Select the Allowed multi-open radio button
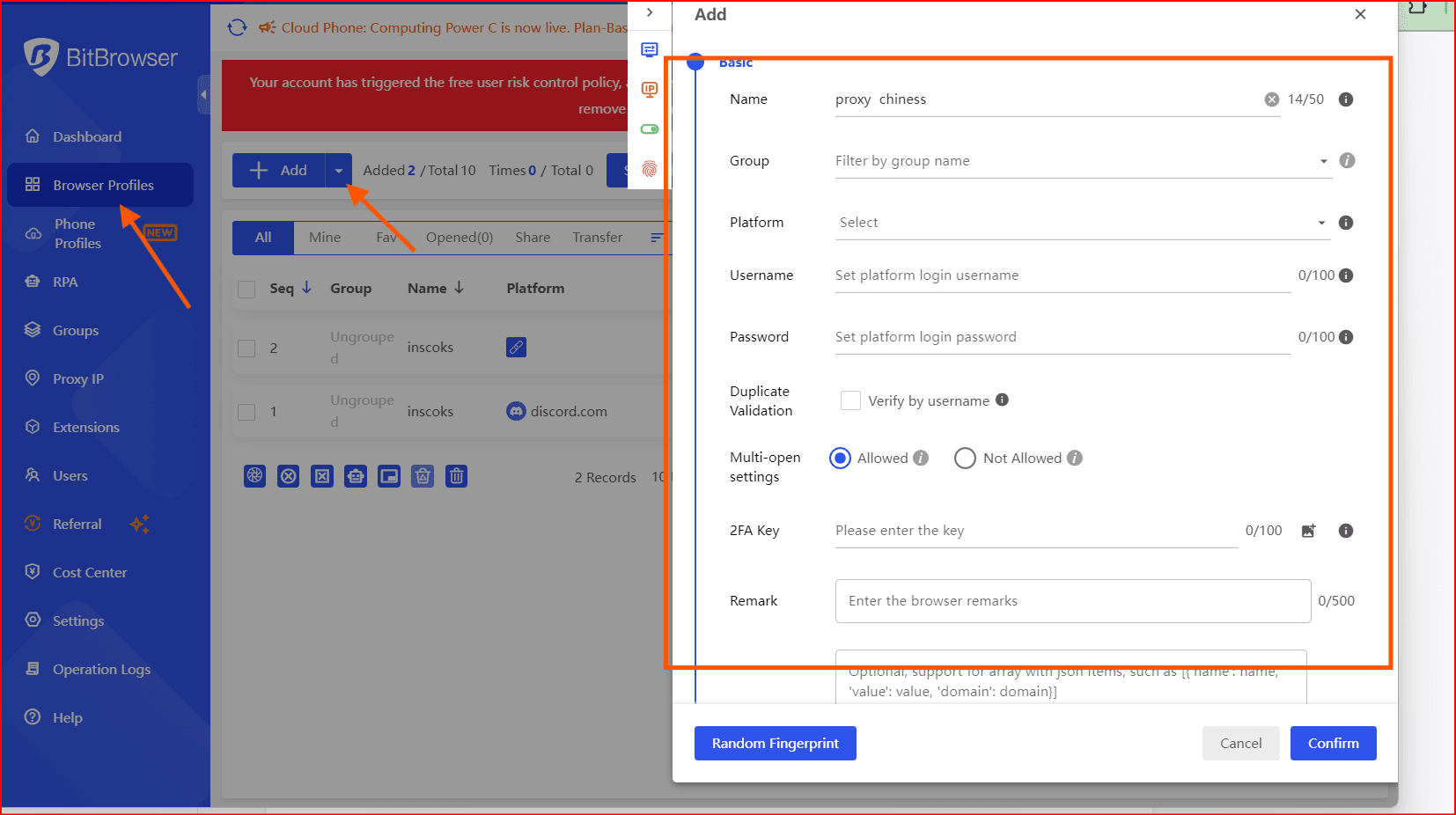 click(x=840, y=459)
